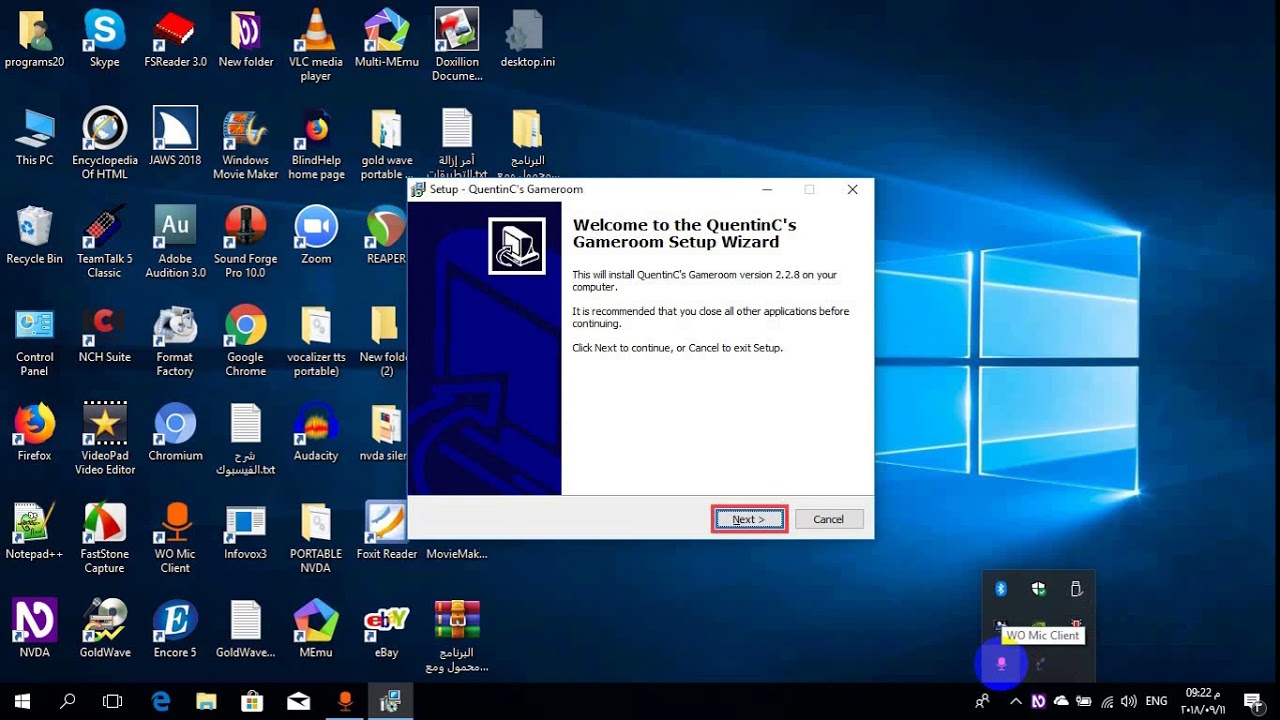1280x720 pixels.
Task: Select the desktop.ini file icon
Action: point(527,39)
